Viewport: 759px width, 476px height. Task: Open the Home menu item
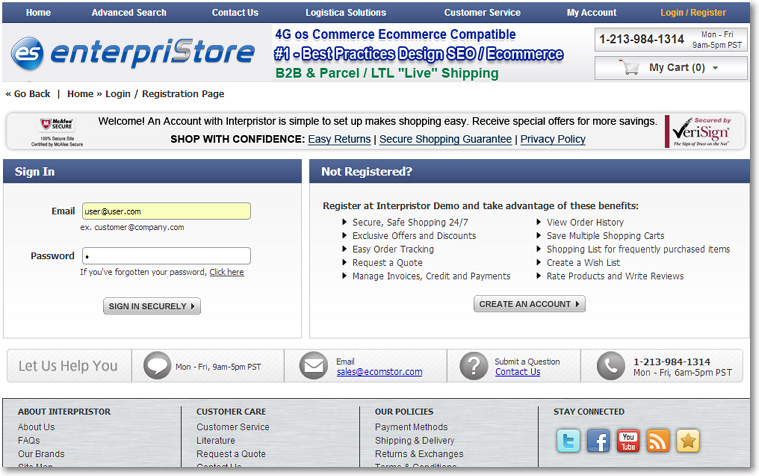tap(38, 13)
